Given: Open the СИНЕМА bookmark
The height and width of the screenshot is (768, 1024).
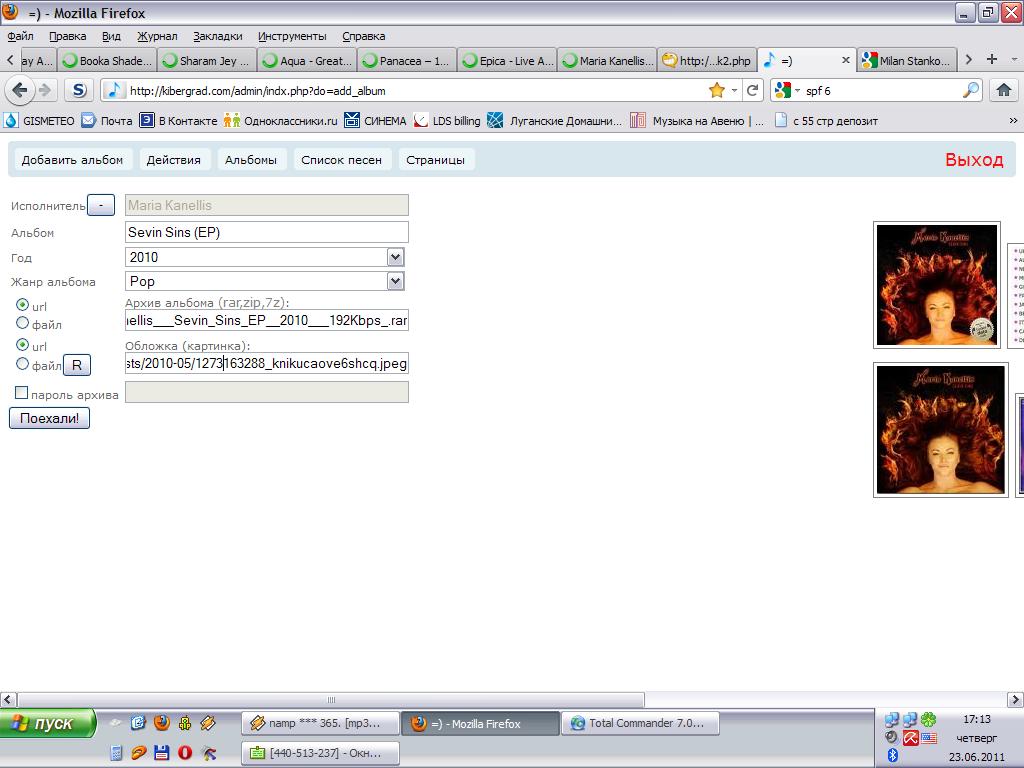Looking at the screenshot, I should coord(376,121).
